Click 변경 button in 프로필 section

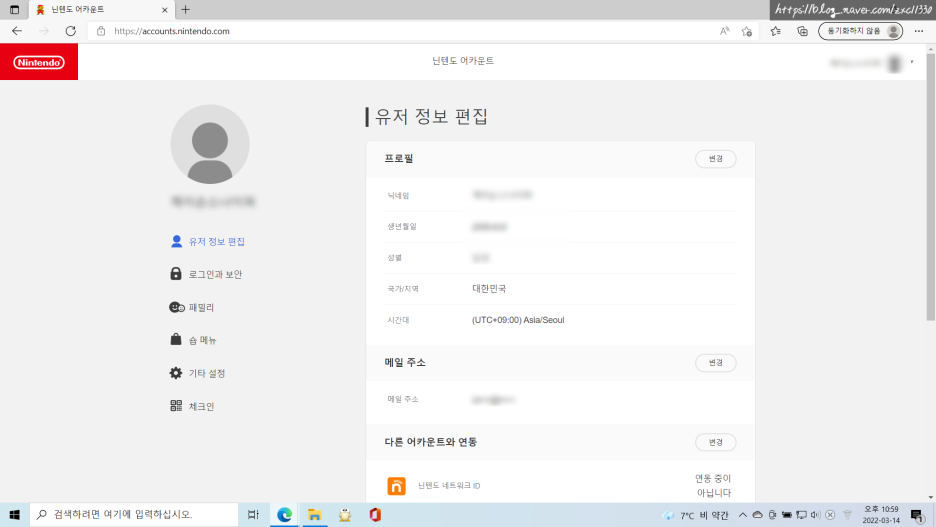(x=715, y=159)
